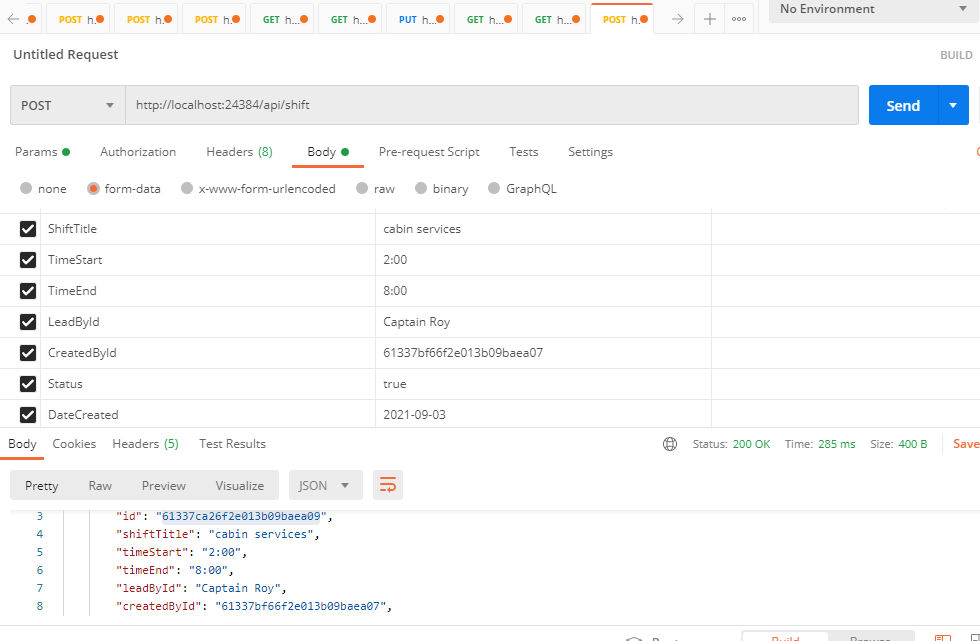Screen dimensions: 980x641
Task: Uncheck the CreatedById row checkbox
Action: [28, 353]
